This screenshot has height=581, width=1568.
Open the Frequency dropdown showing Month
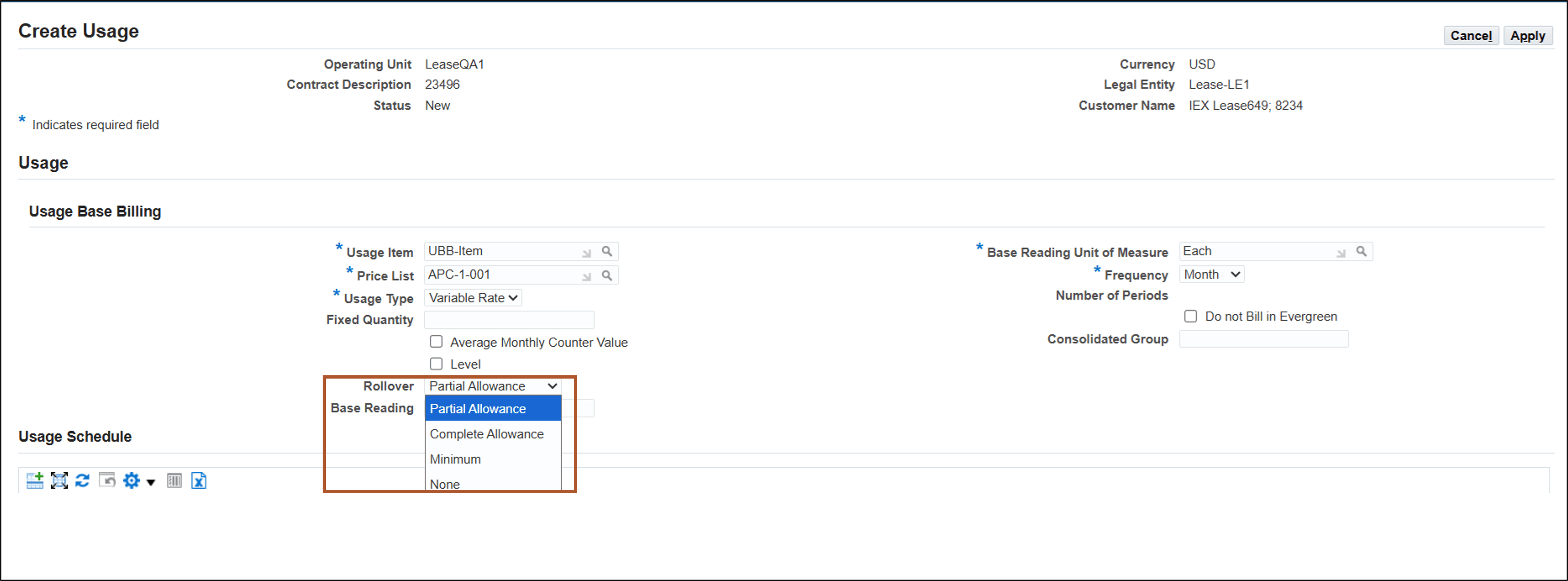click(x=1211, y=274)
